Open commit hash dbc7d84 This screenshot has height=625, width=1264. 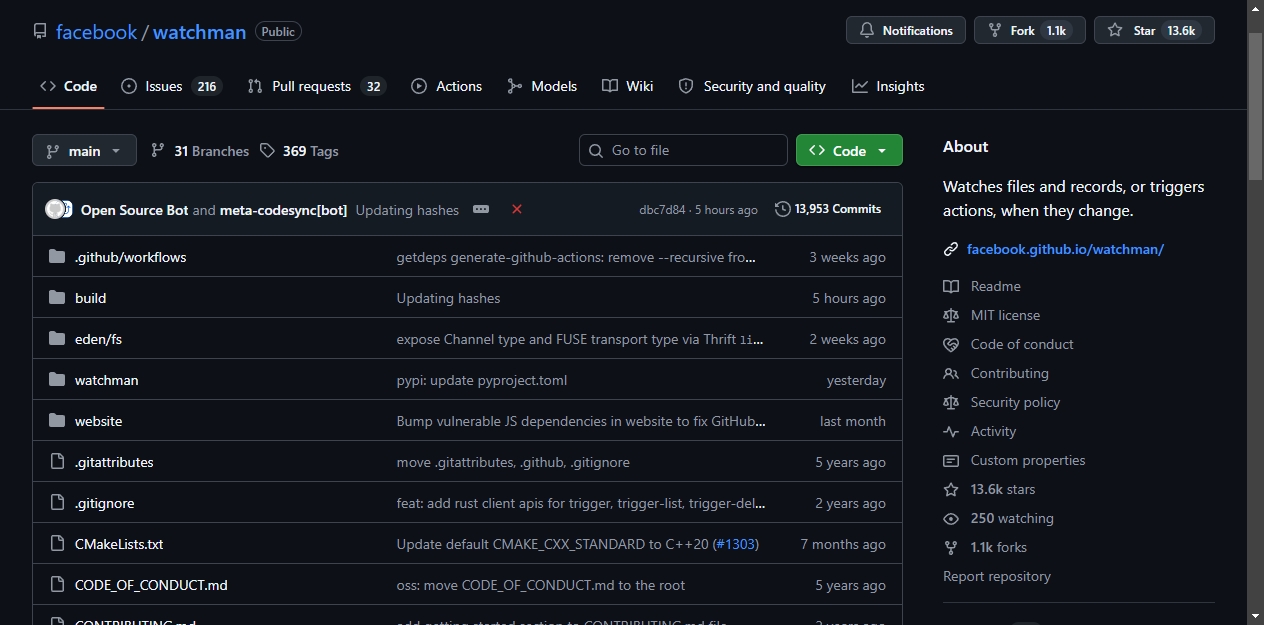[662, 210]
